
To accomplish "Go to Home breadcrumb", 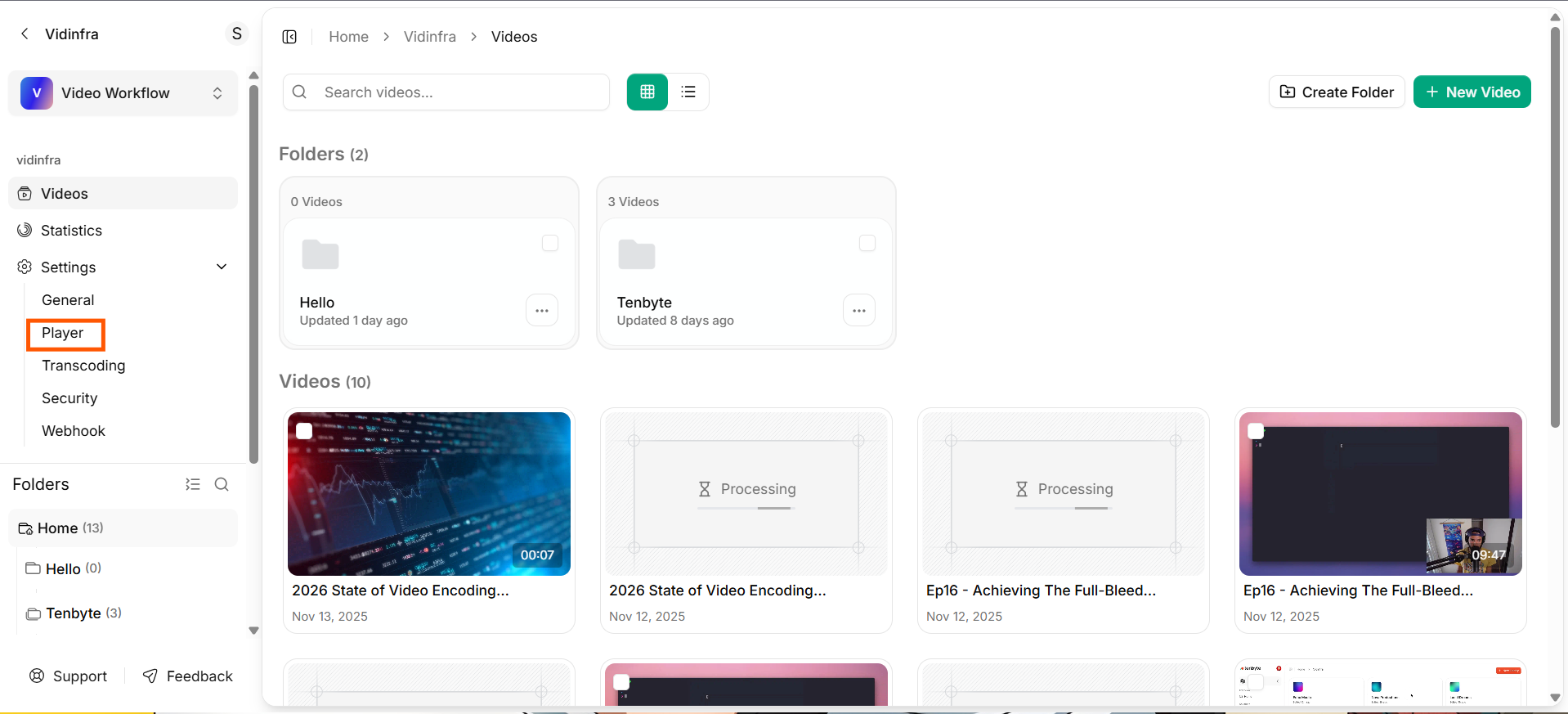I will [x=348, y=37].
